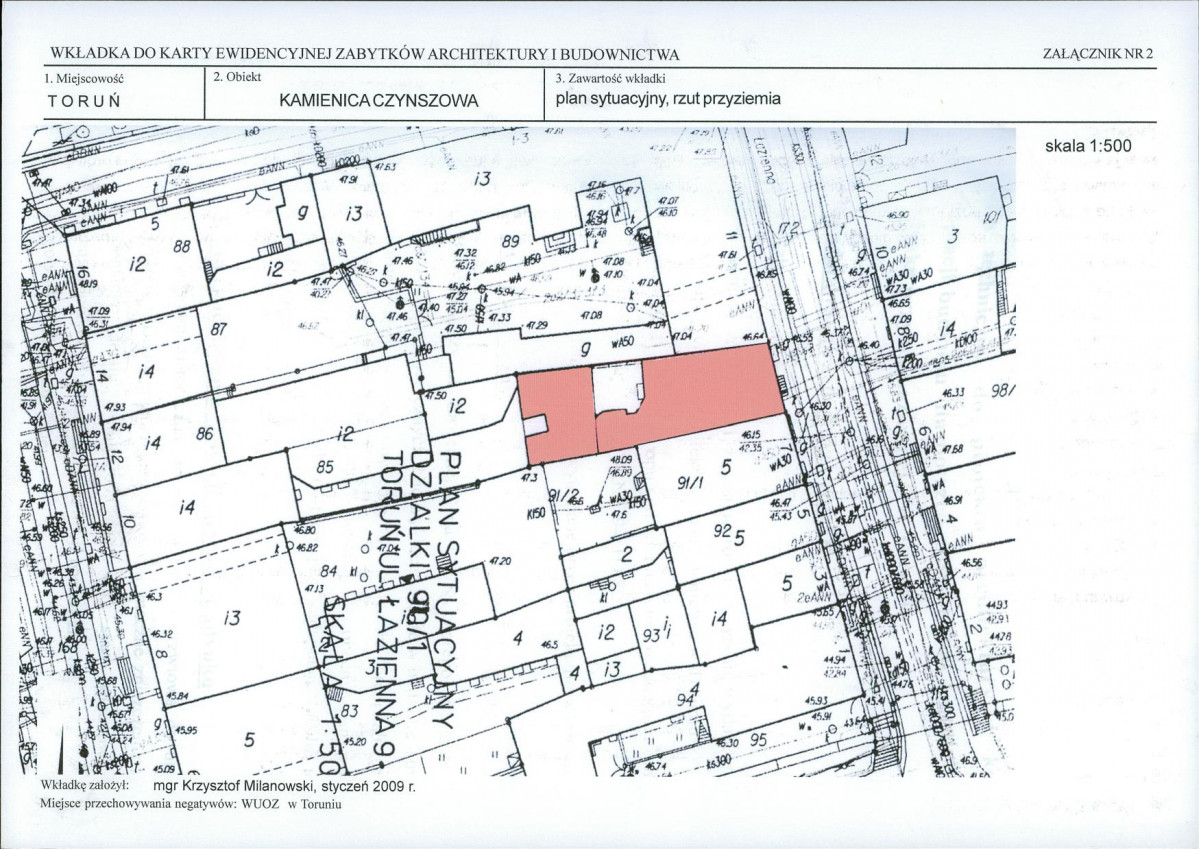Click parcel number 89 on the map
Image resolution: width=1199 pixels, height=849 pixels.
(510, 240)
